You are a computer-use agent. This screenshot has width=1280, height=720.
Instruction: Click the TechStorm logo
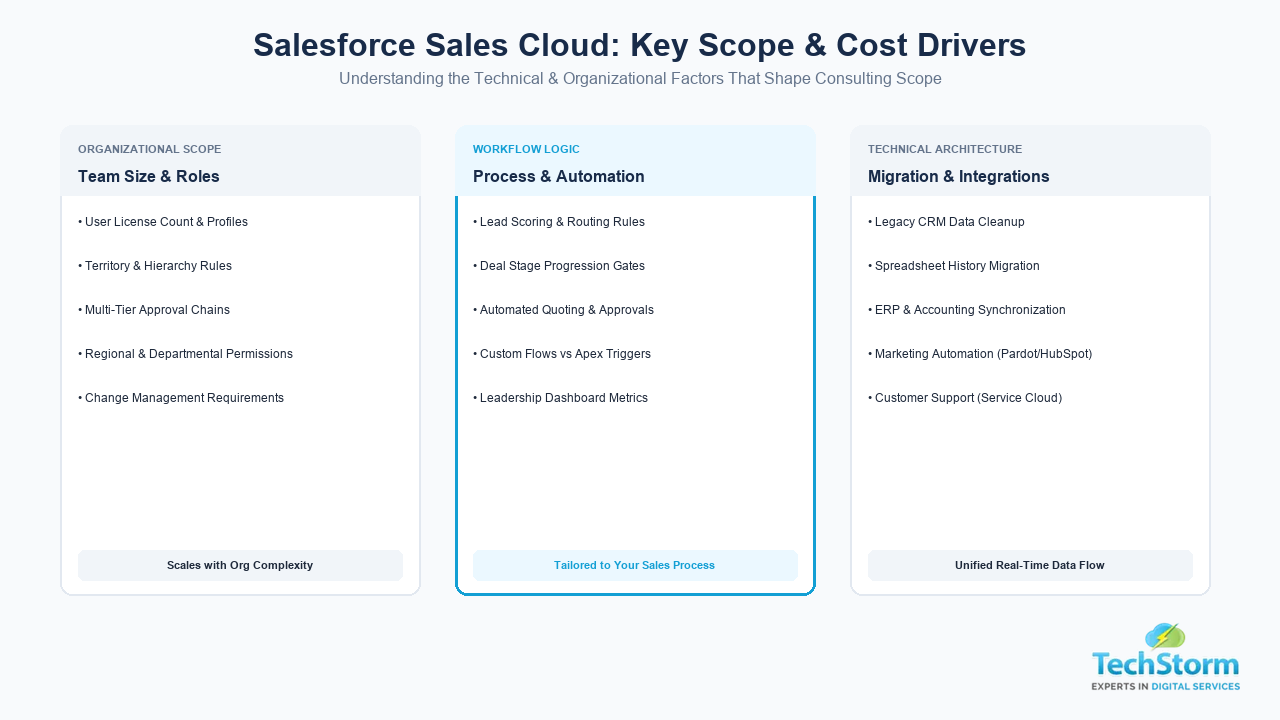[x=1166, y=656]
